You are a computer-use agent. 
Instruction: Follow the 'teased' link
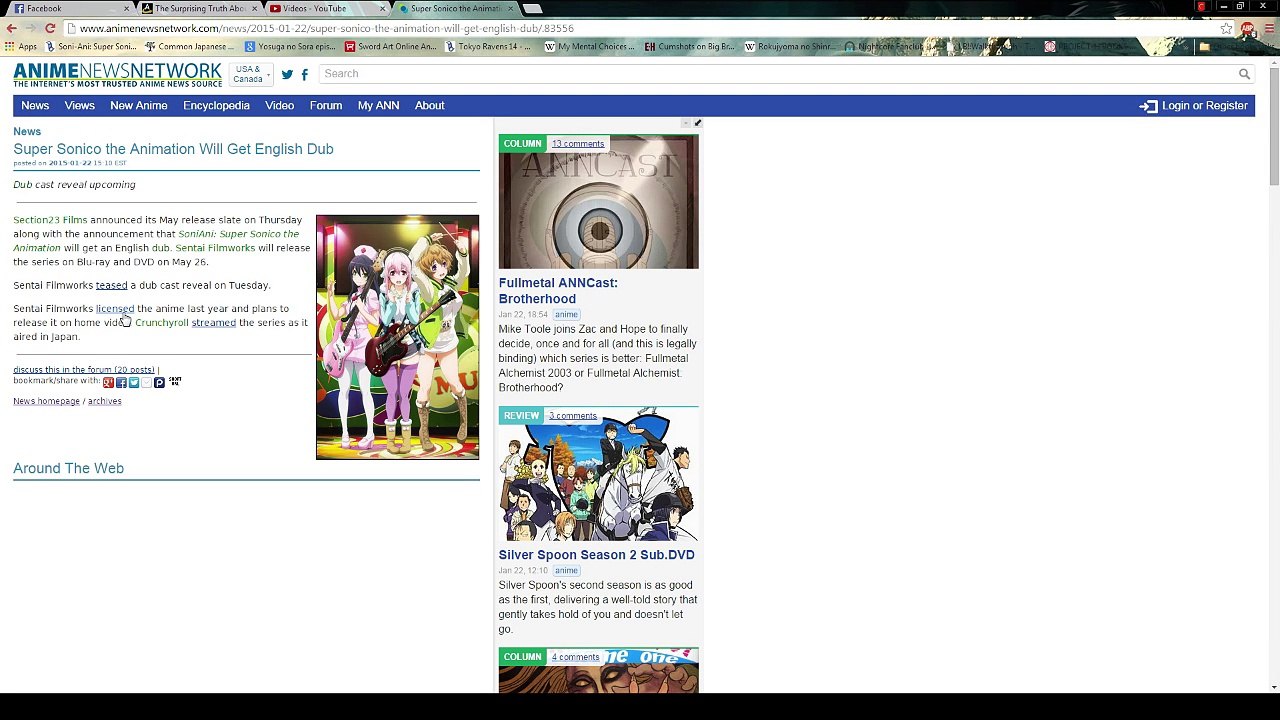111,285
